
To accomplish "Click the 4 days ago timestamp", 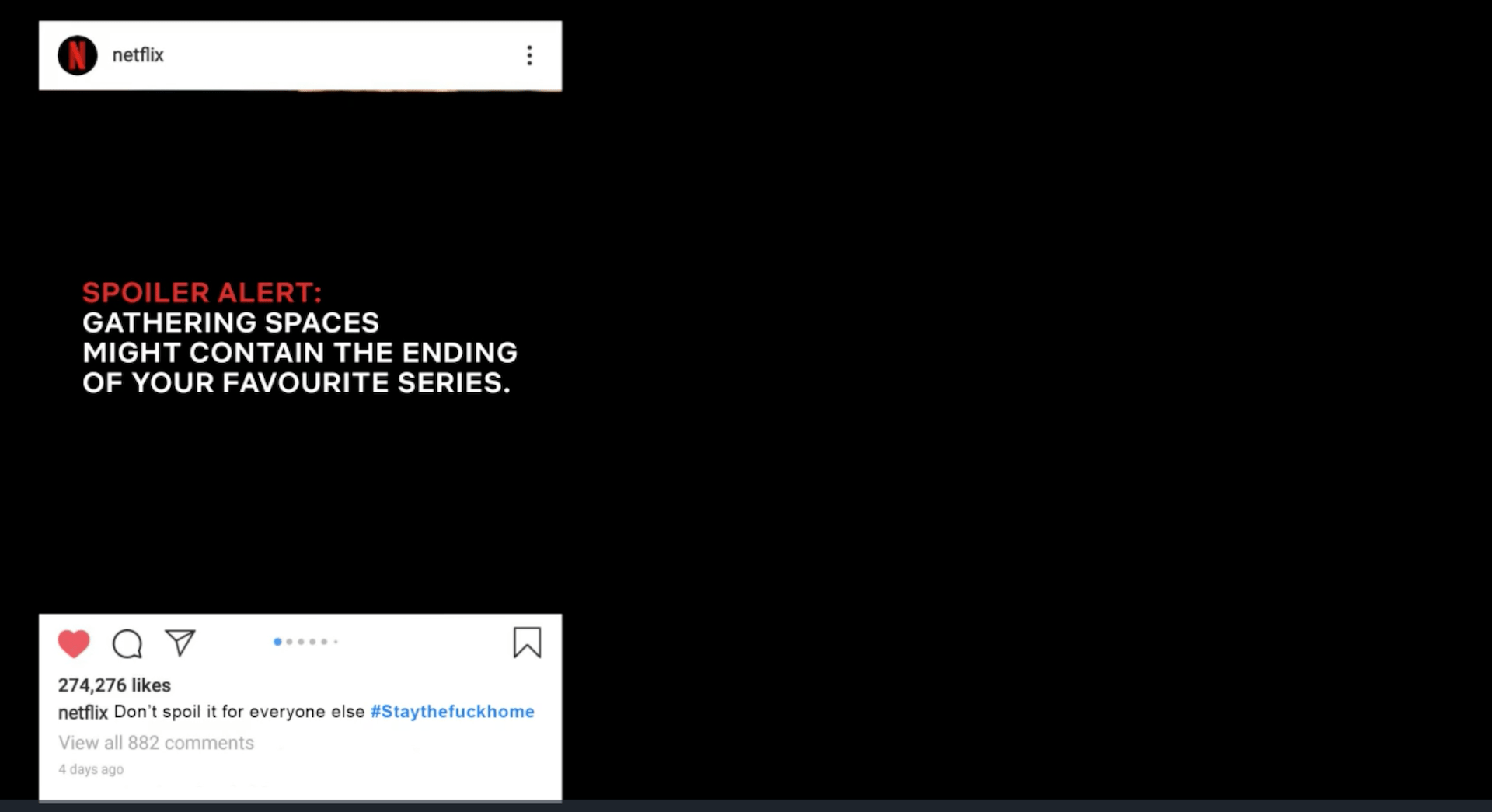I will (x=91, y=769).
